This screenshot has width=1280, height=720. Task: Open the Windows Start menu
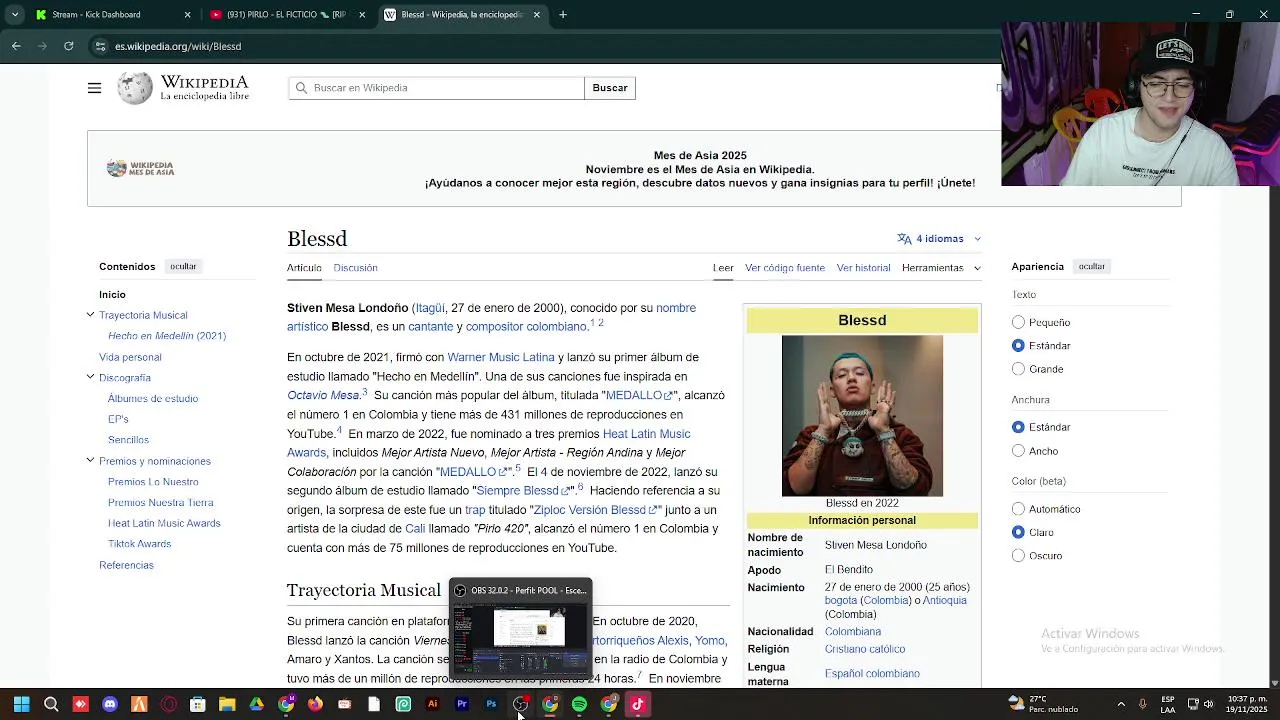tap(22, 704)
